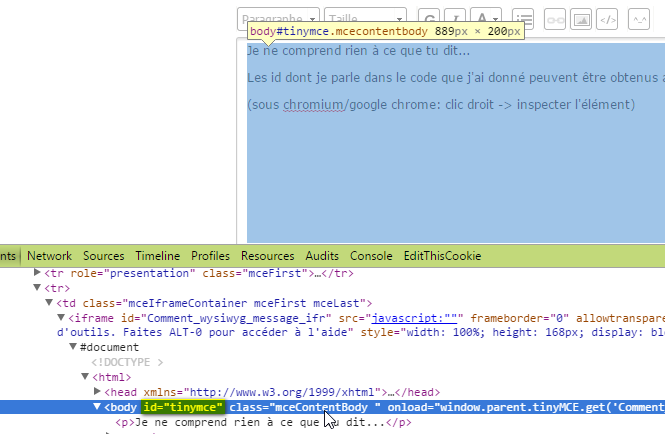The width and height of the screenshot is (665, 434).
Task: Collapse the plain <tr> node
Action: pos(37,288)
